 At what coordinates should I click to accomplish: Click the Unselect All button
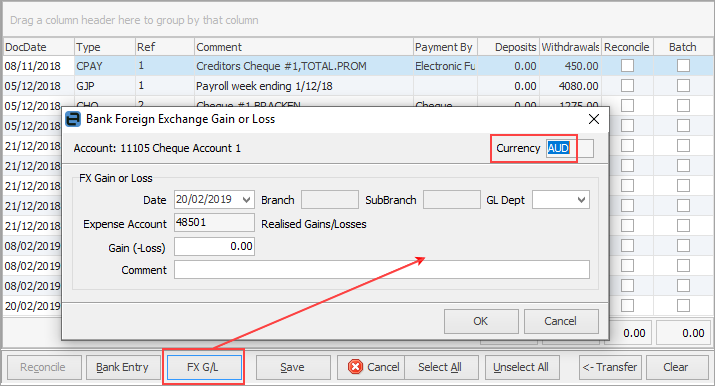[x=522, y=367]
